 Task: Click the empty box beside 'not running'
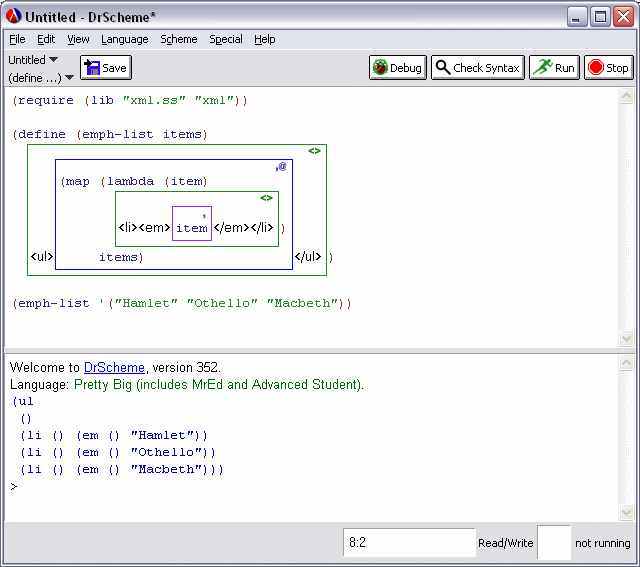click(x=554, y=543)
